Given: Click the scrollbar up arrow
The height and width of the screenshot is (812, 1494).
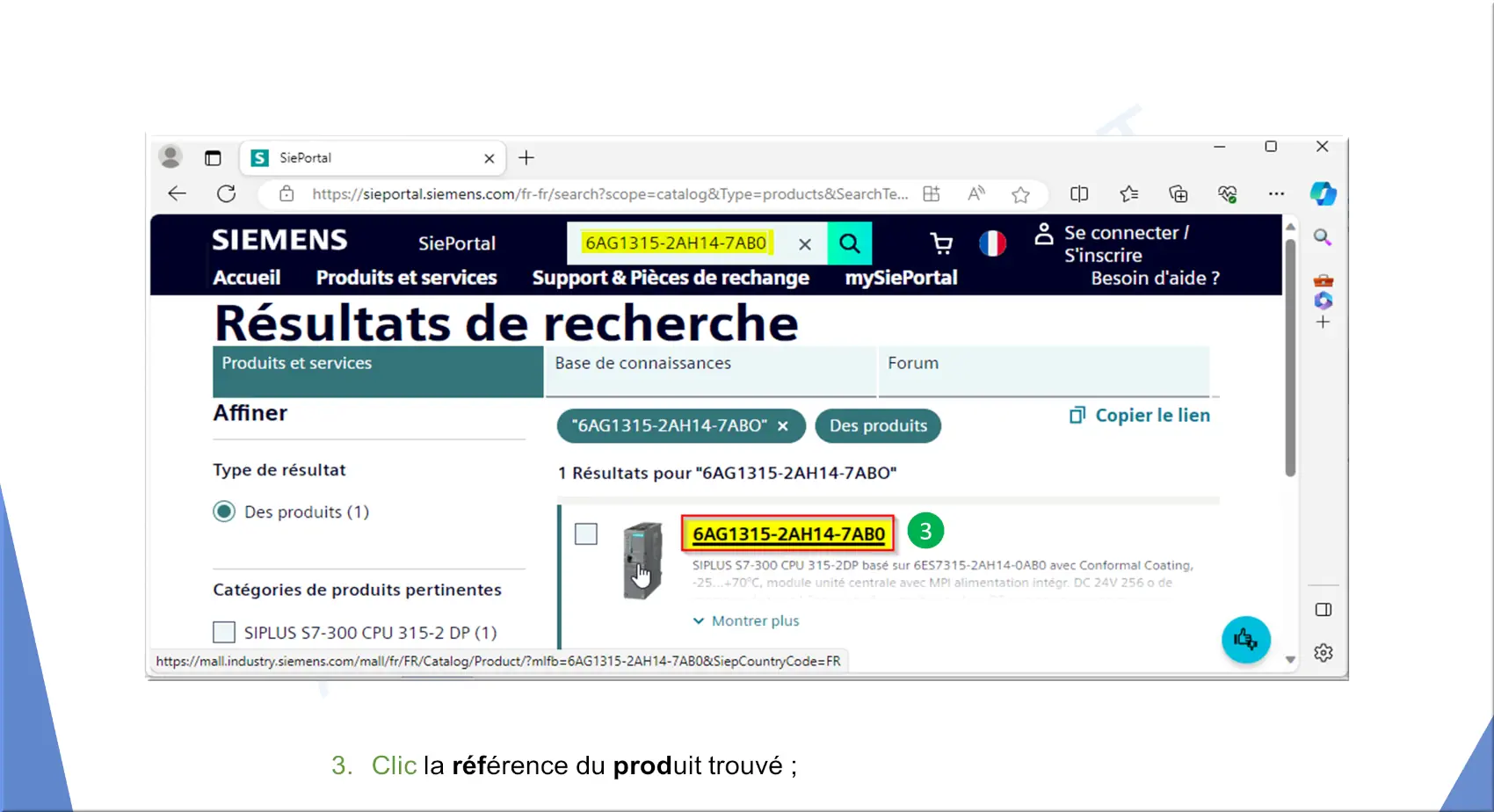Looking at the screenshot, I should (1290, 227).
